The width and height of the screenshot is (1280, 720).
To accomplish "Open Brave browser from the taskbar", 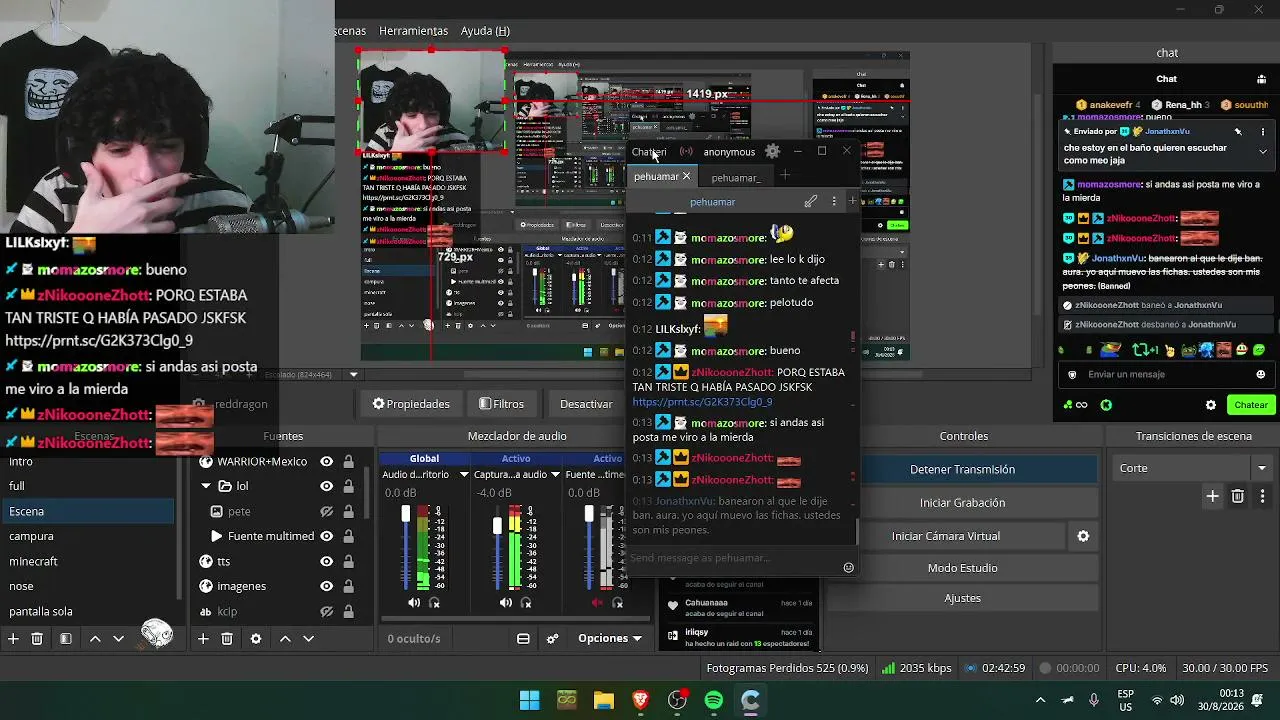I will [x=641, y=700].
